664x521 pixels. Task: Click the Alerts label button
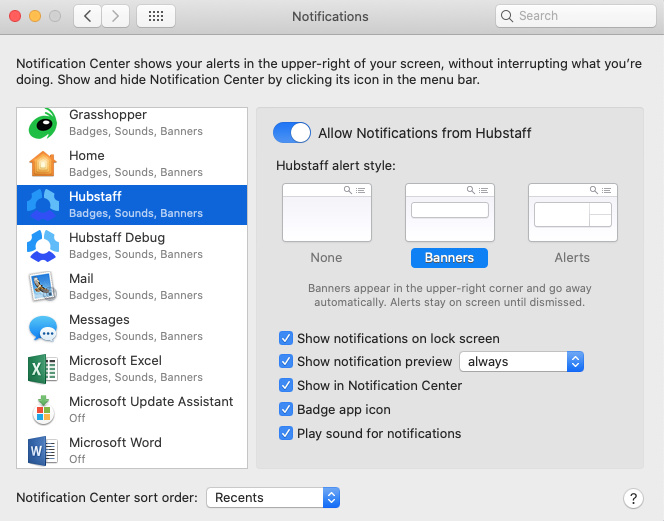(x=572, y=258)
